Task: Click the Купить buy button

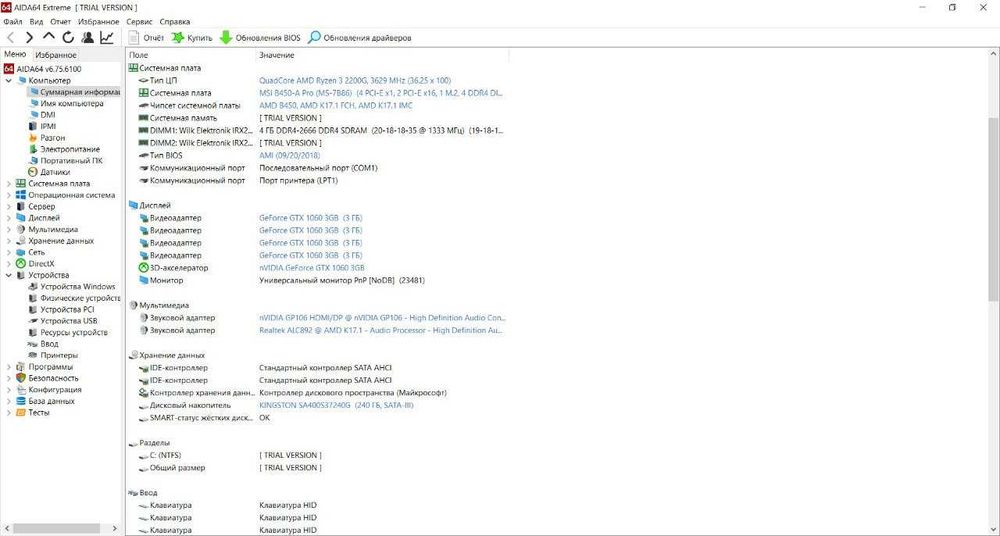Action: [x=193, y=38]
